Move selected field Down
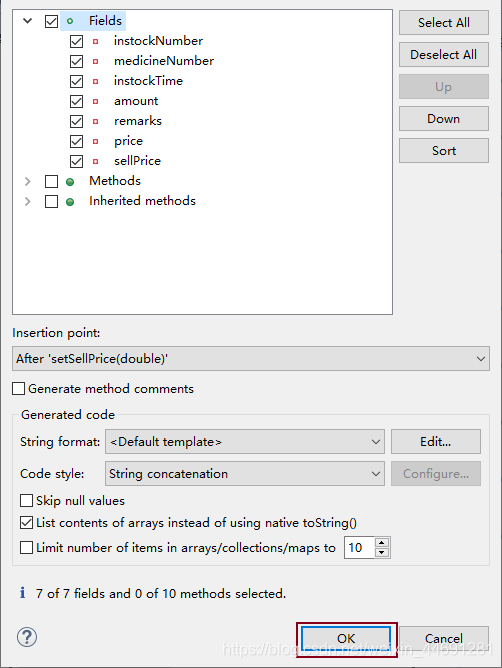The width and height of the screenshot is (502, 668). tap(444, 118)
